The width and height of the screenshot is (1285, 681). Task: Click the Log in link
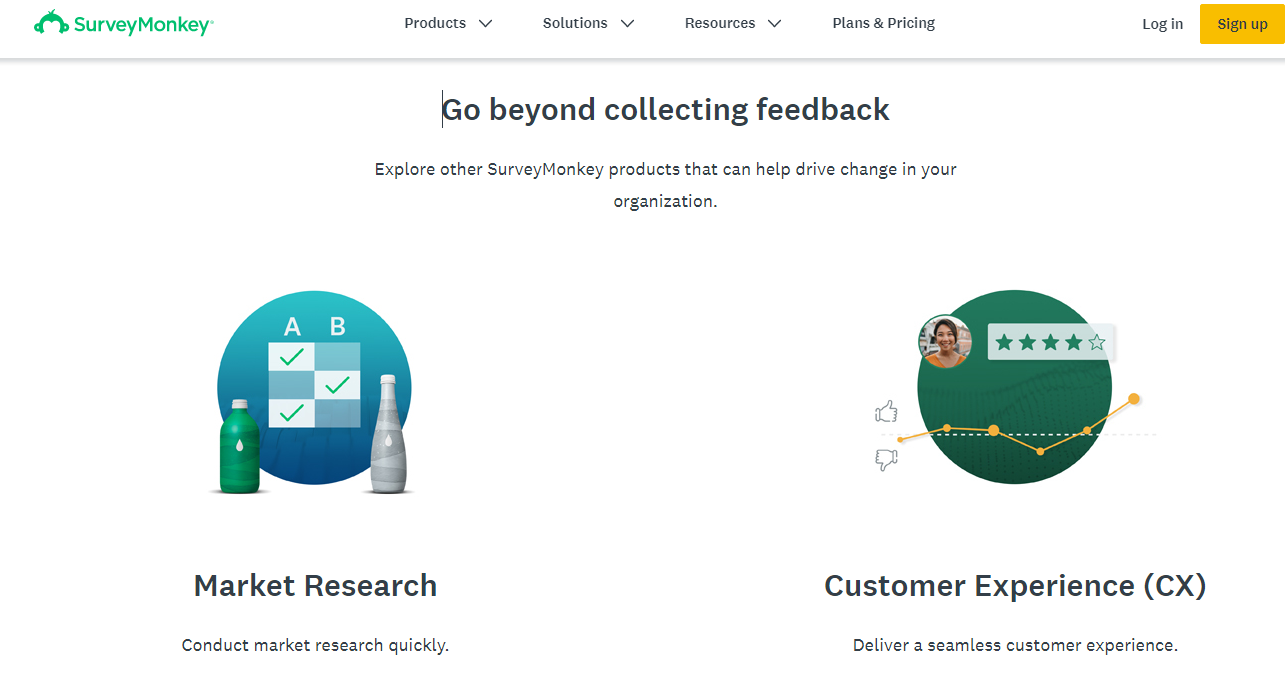pos(1162,24)
